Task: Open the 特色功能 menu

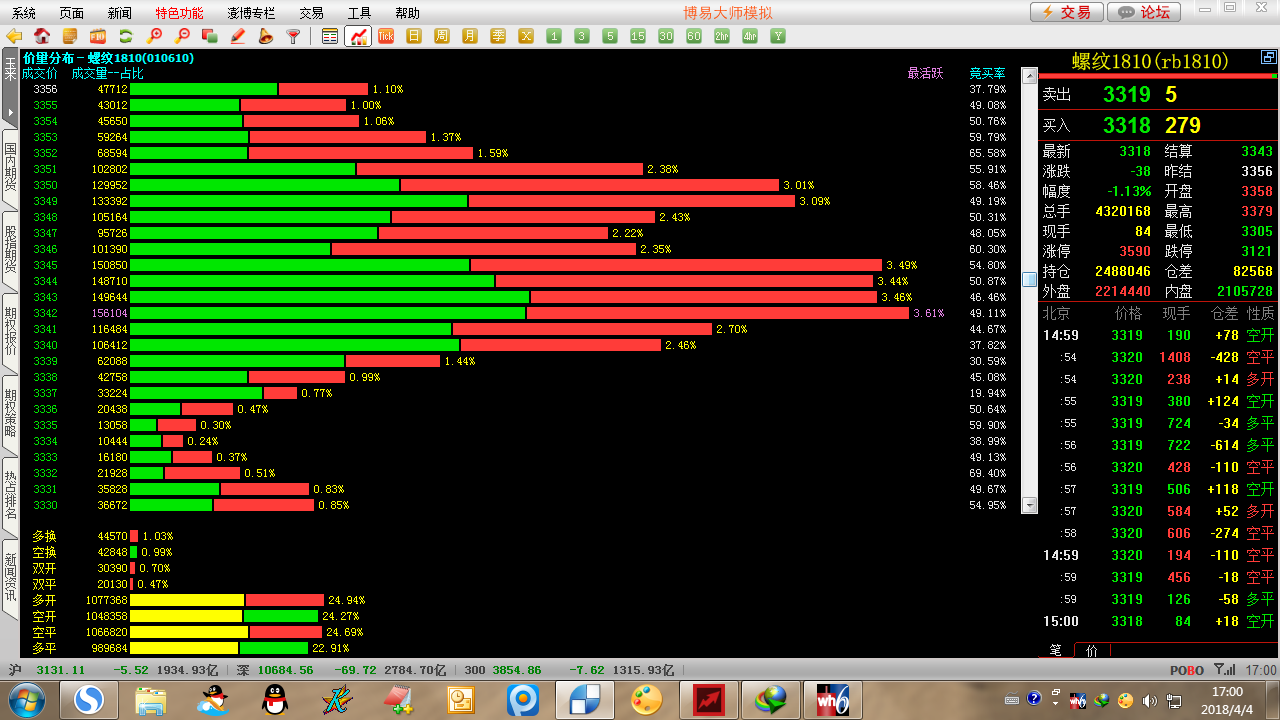Action: click(179, 13)
